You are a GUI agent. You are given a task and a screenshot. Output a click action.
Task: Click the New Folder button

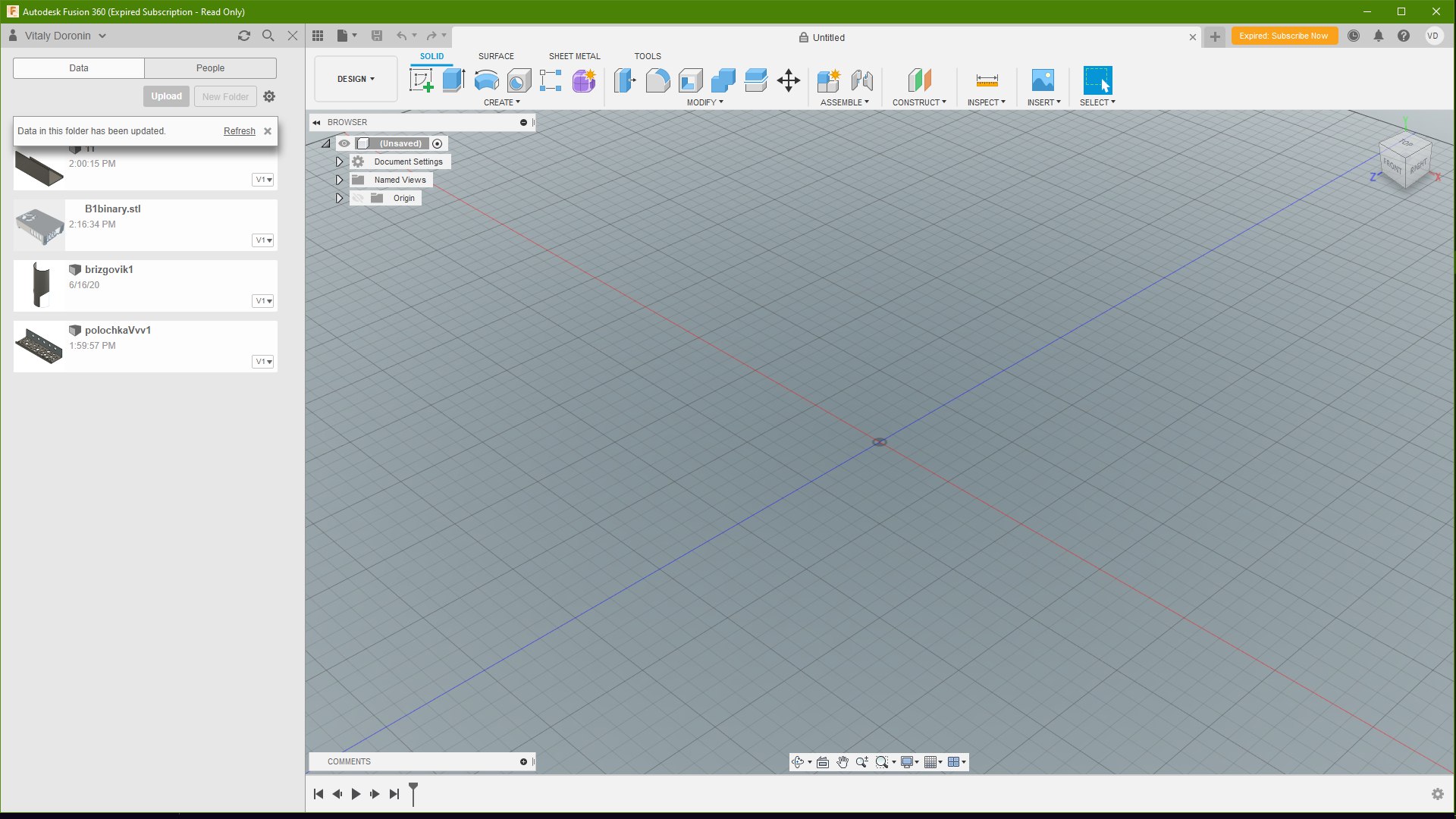pos(225,96)
